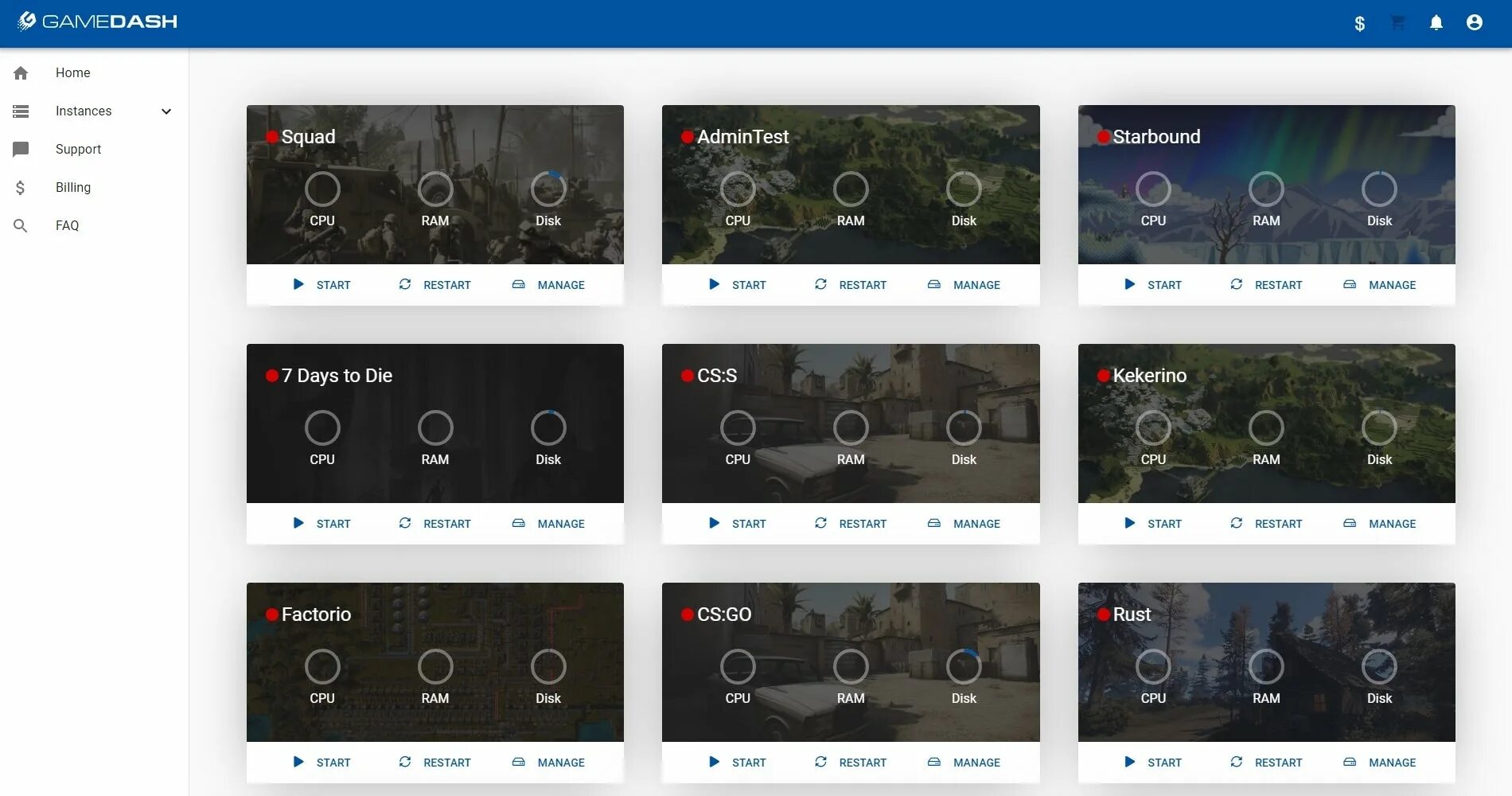Viewport: 1512px width, 796px height.
Task: Open the 7 Days to Die card title
Action: click(337, 376)
